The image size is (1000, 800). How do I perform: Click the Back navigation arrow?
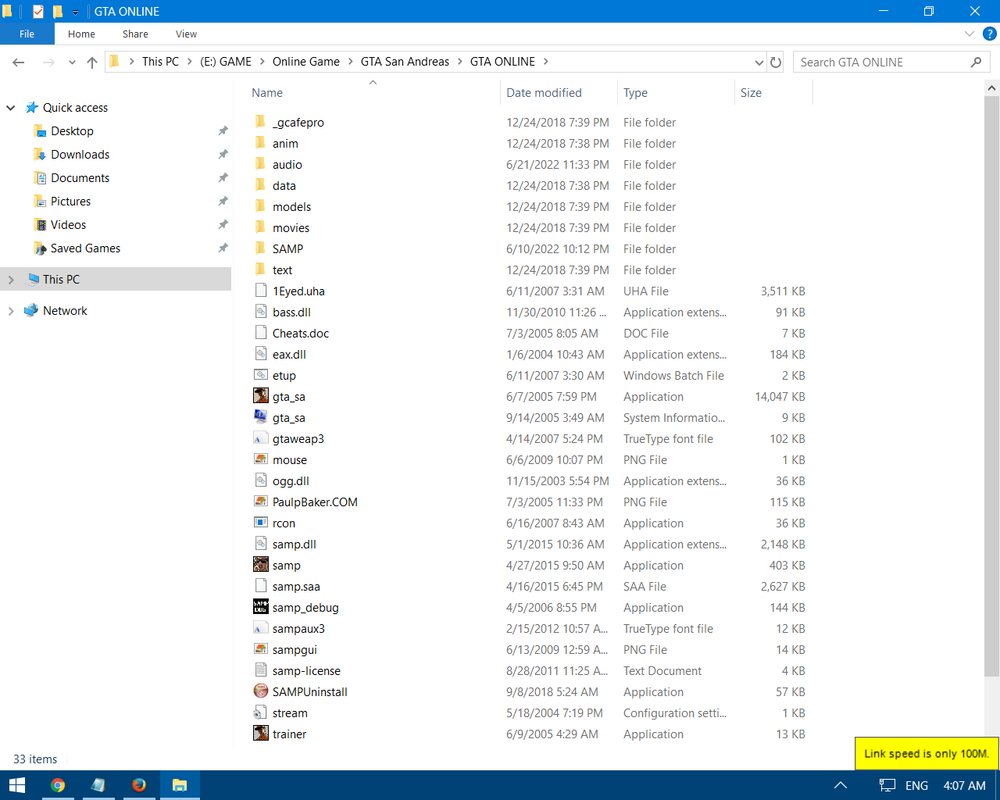pyautogui.click(x=18, y=62)
